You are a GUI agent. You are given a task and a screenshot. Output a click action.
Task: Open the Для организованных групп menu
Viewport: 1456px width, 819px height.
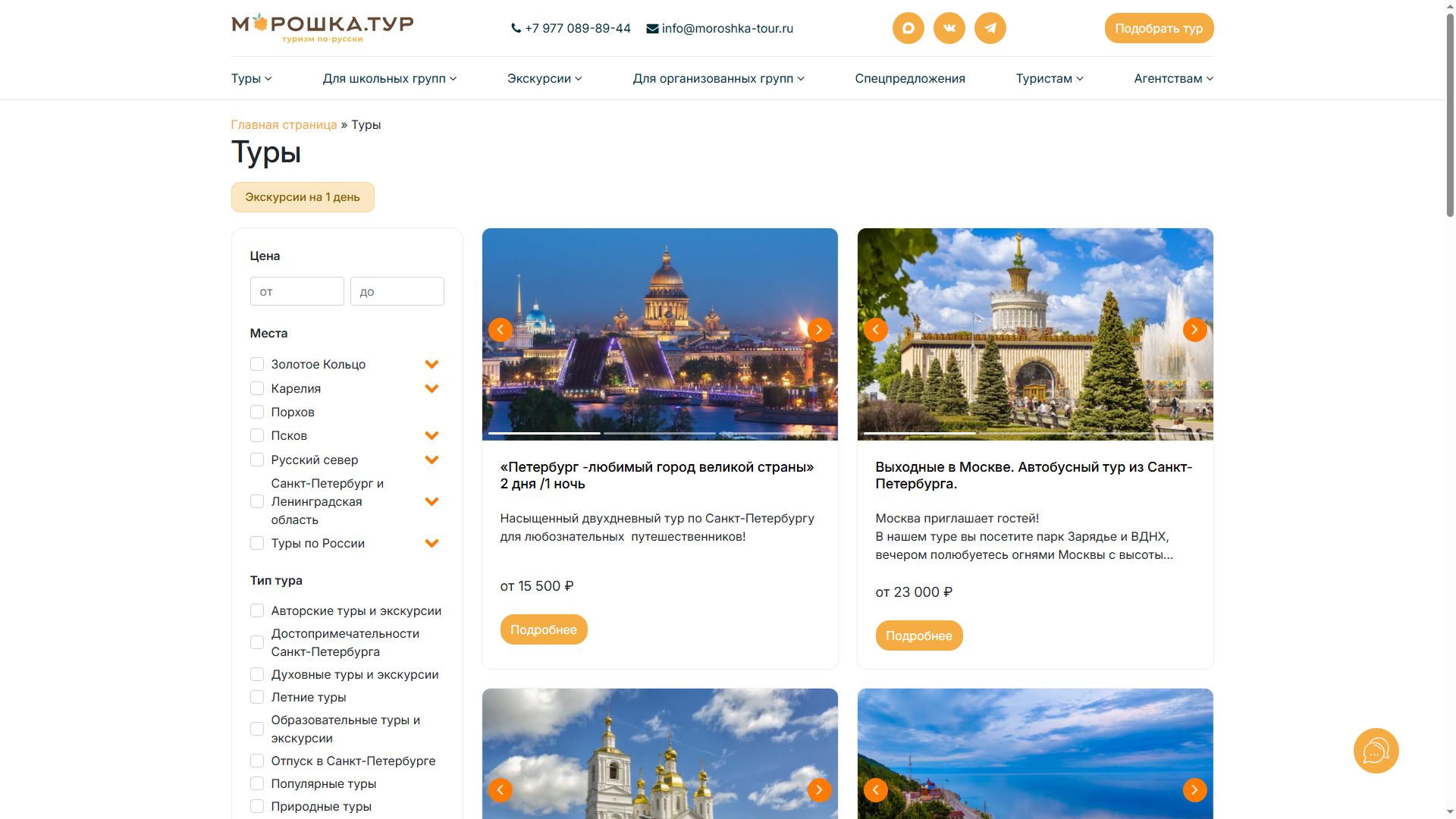click(719, 78)
